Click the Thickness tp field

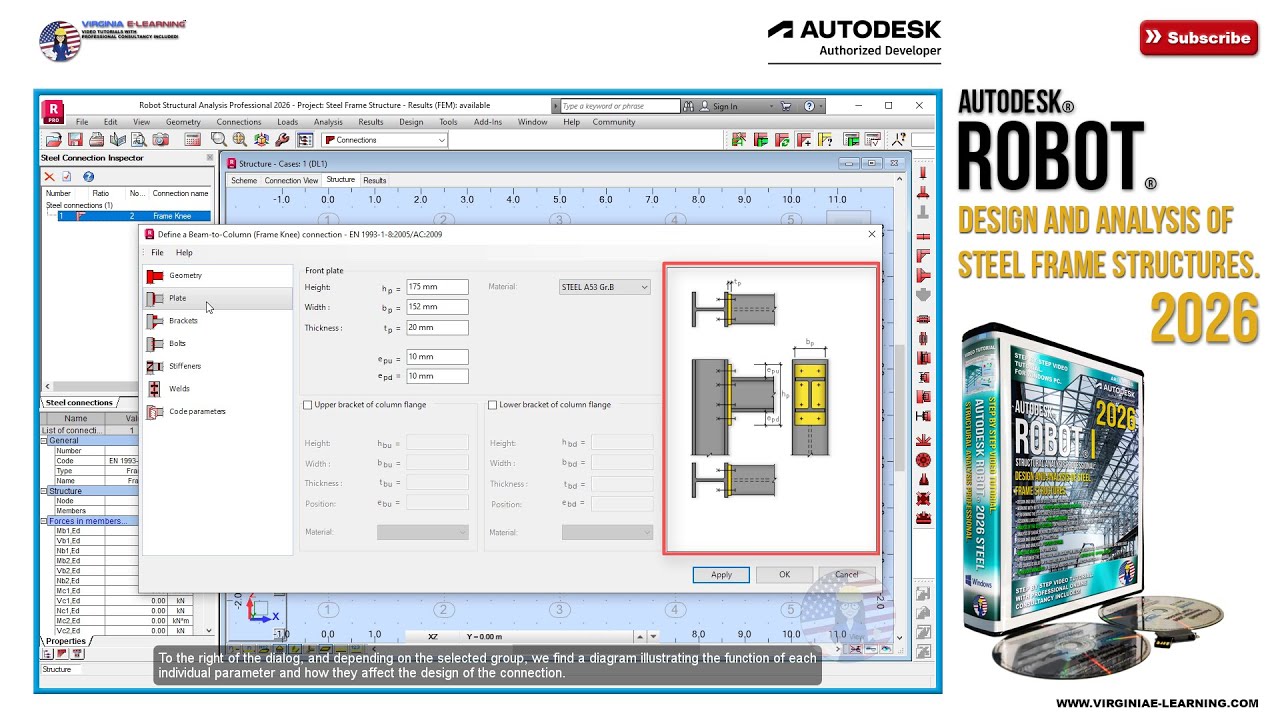point(437,327)
